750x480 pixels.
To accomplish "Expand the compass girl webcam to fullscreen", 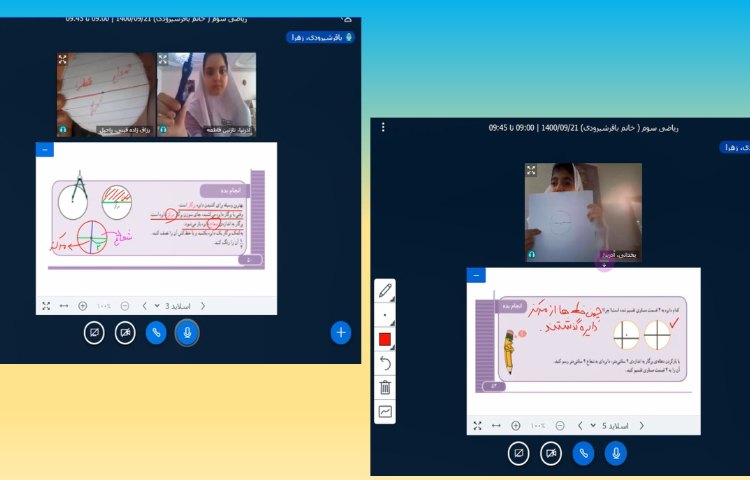I will point(163,59).
